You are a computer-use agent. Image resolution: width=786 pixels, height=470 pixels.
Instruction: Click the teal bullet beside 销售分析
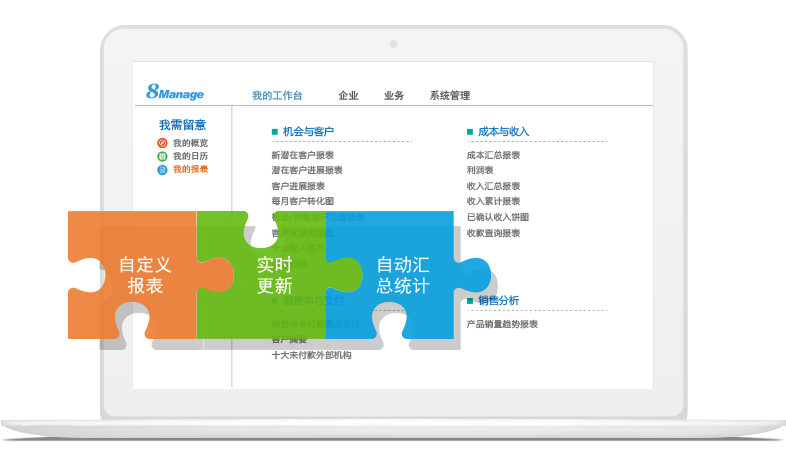coord(470,301)
